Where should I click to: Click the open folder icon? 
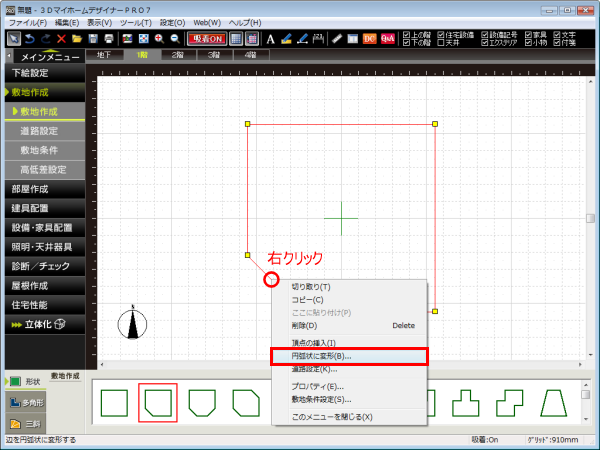(77, 38)
